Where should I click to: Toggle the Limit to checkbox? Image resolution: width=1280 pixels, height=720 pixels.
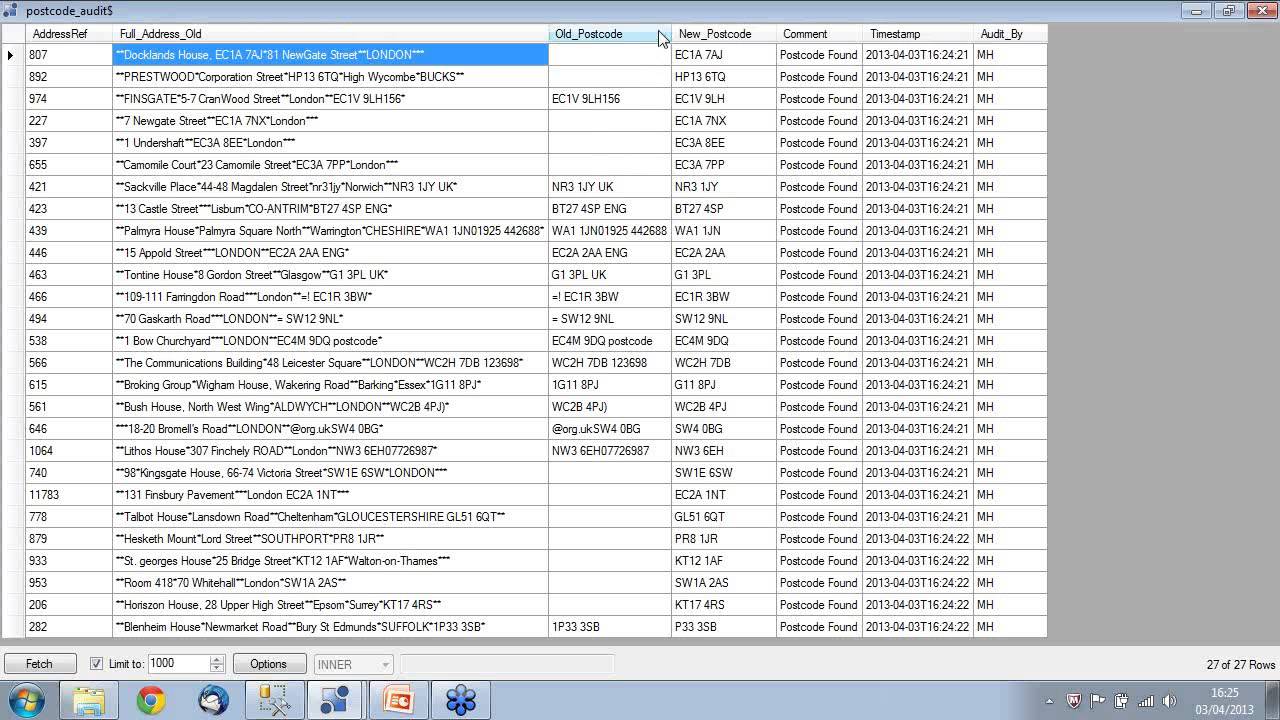coord(96,664)
